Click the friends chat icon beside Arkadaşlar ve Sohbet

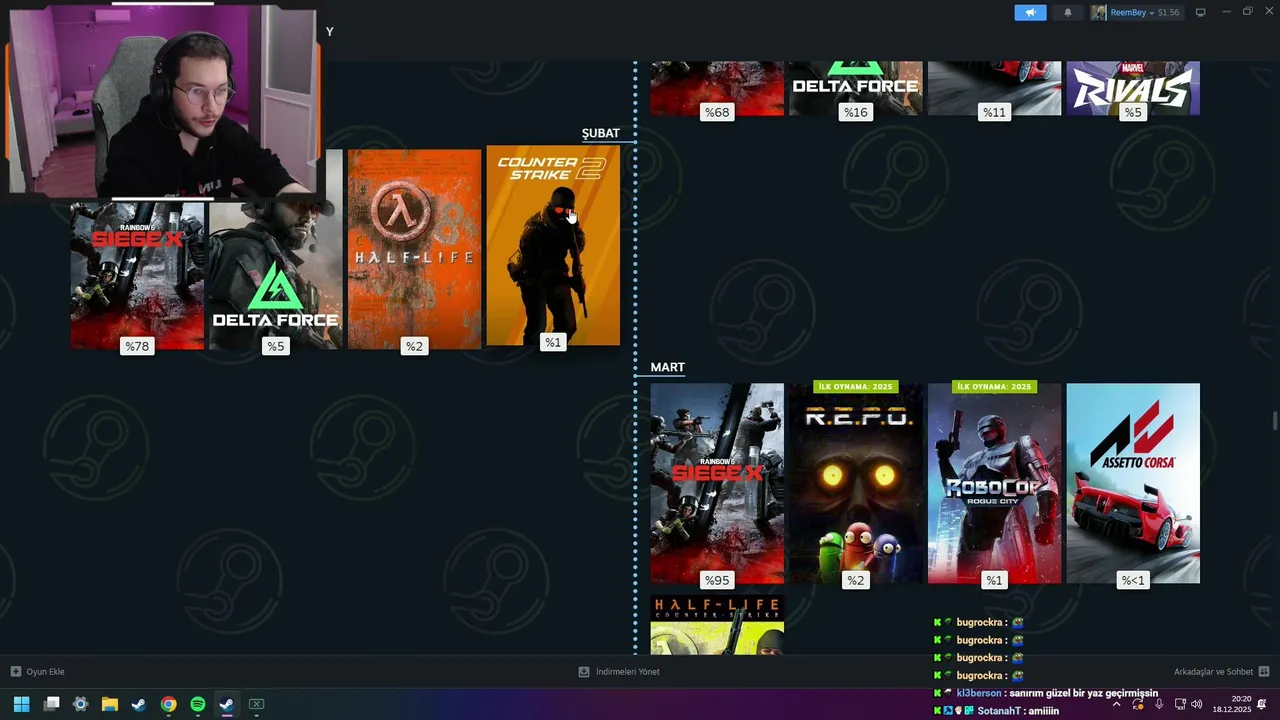(x=1264, y=672)
